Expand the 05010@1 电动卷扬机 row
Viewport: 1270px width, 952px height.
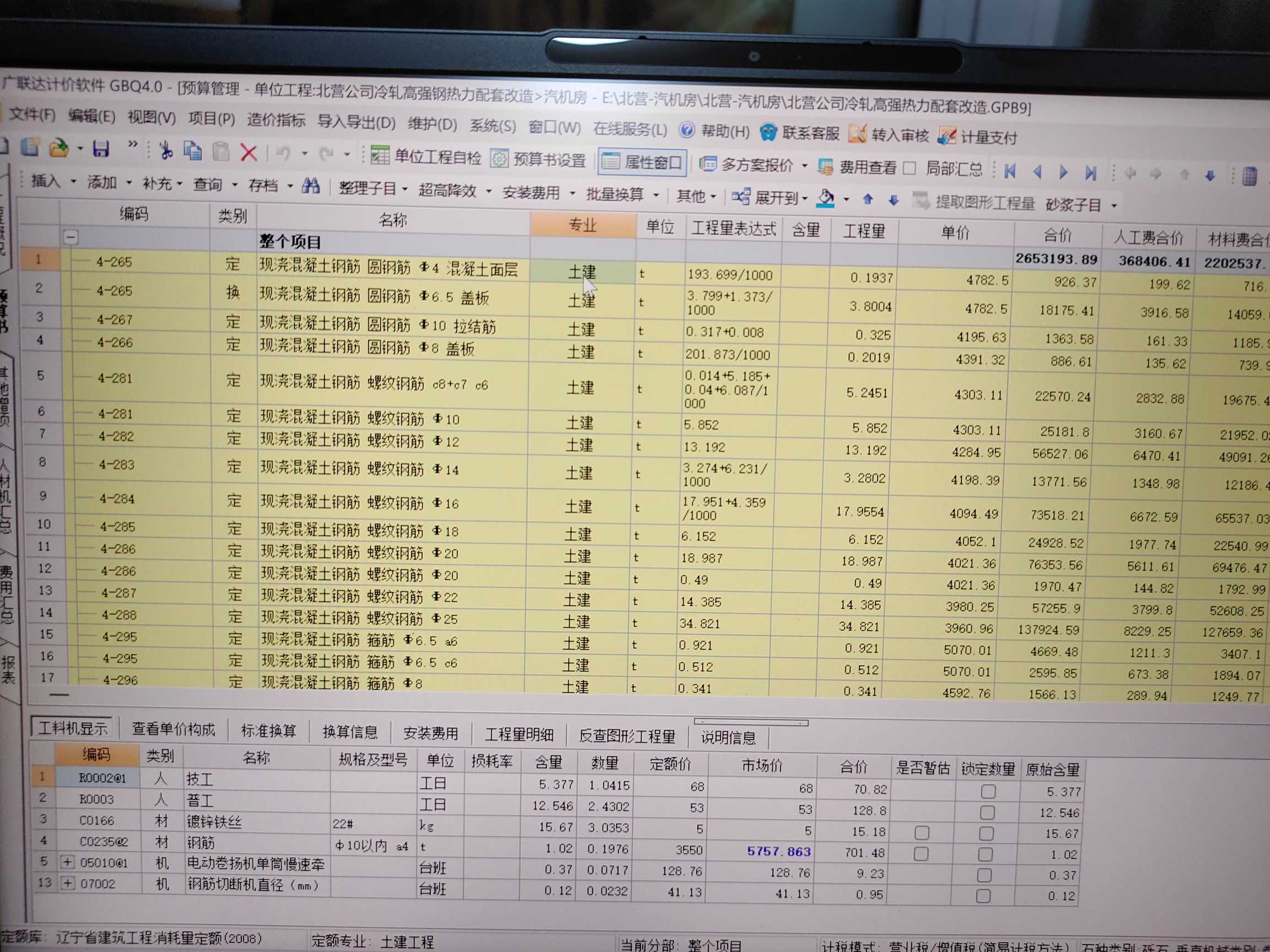[x=67, y=862]
